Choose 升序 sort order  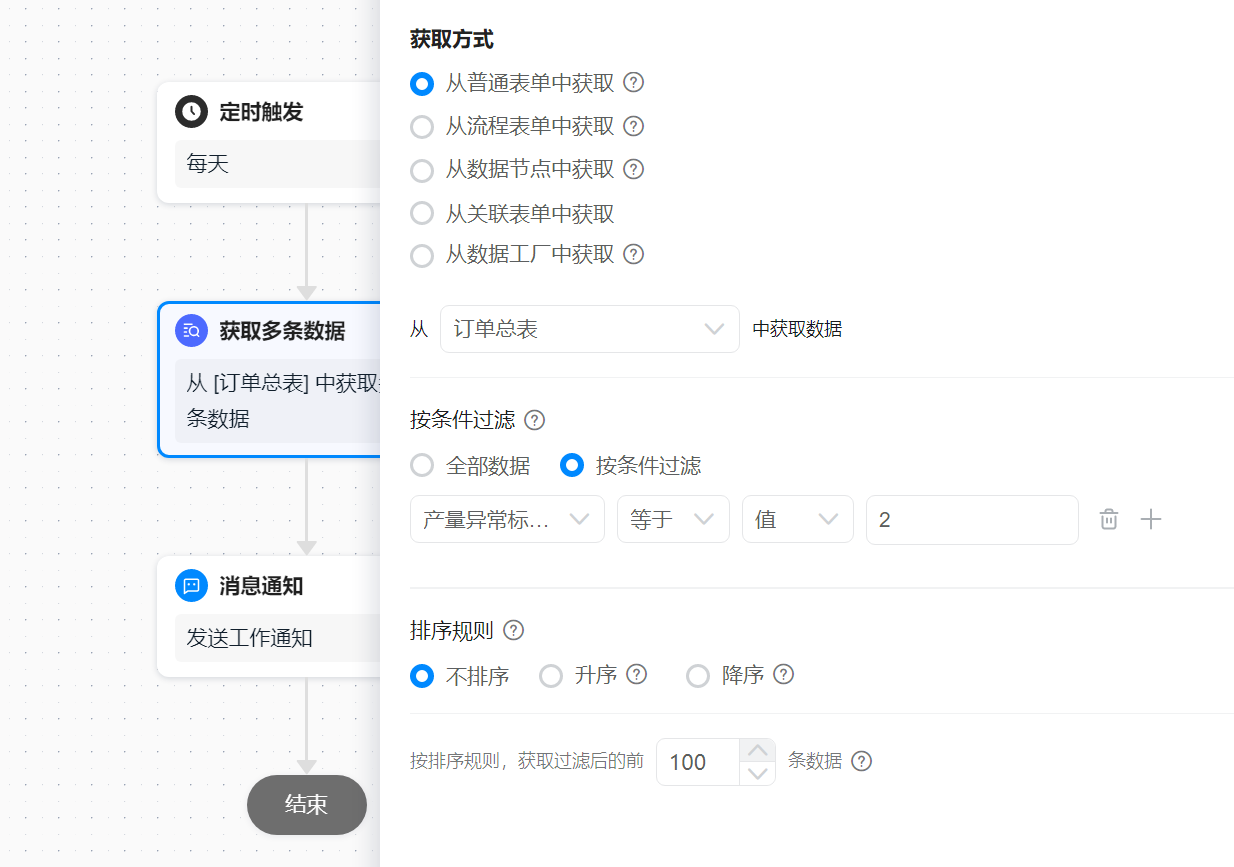551,676
